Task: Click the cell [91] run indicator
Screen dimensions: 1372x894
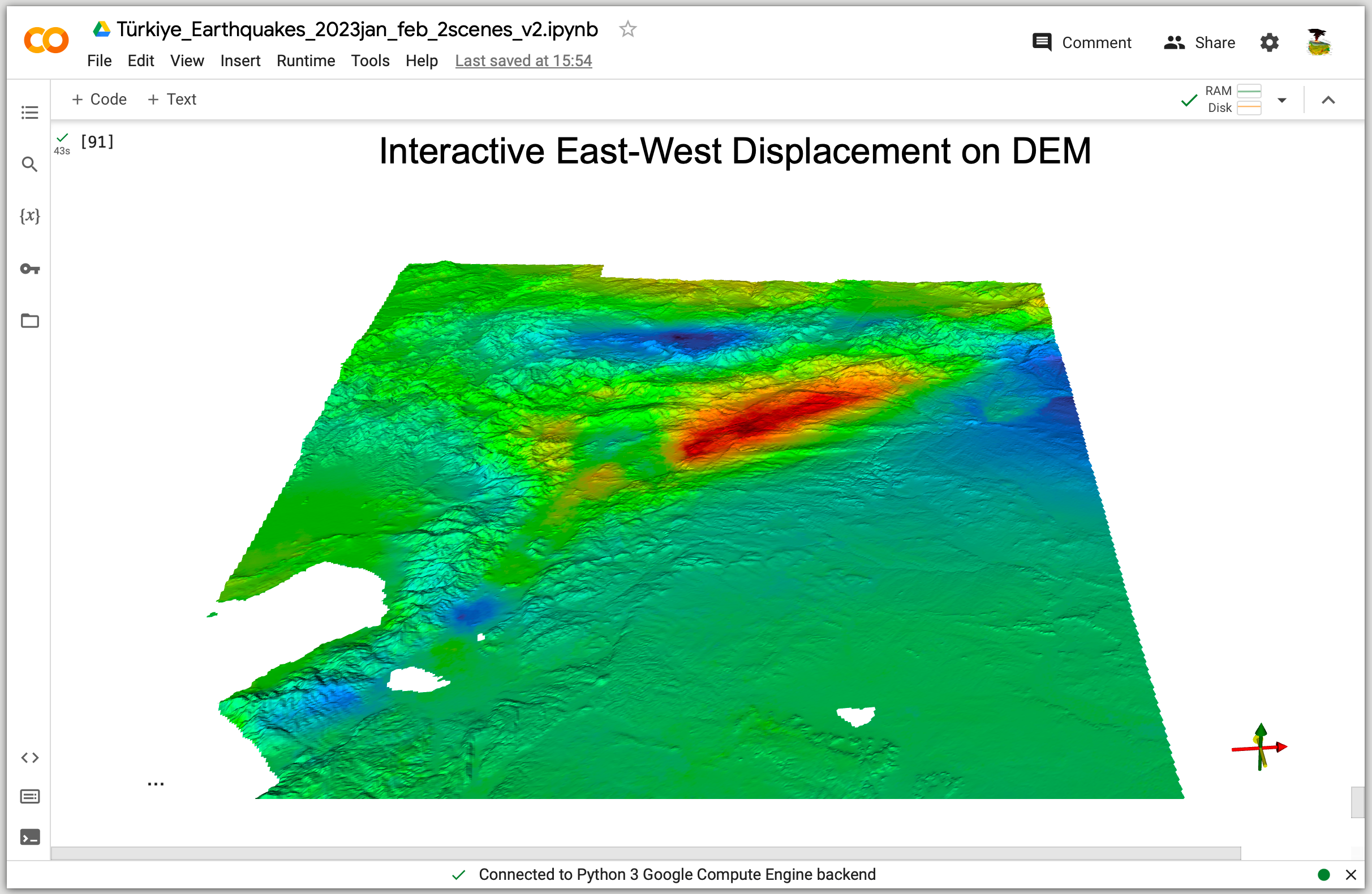Action: coord(97,142)
